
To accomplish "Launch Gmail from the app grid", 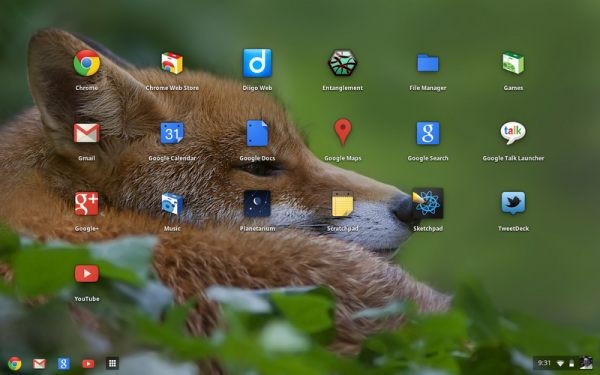I will [87, 133].
